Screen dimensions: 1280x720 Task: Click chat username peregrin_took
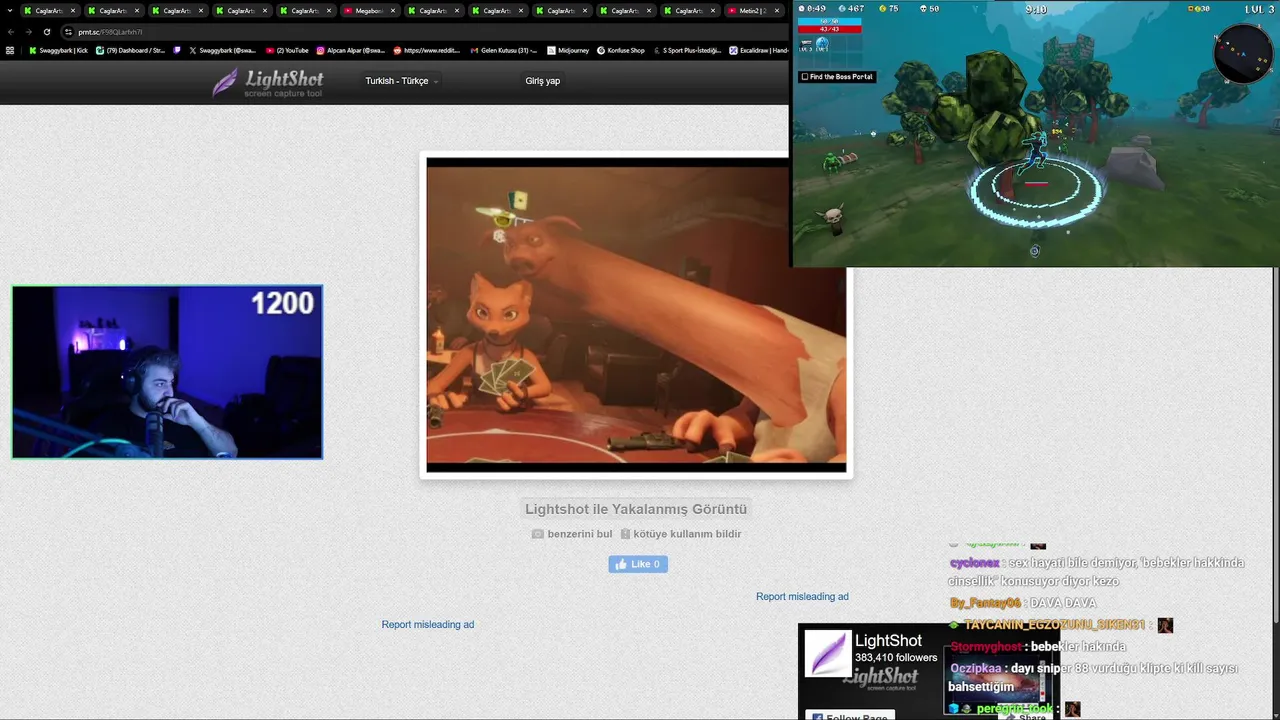coord(1015,709)
